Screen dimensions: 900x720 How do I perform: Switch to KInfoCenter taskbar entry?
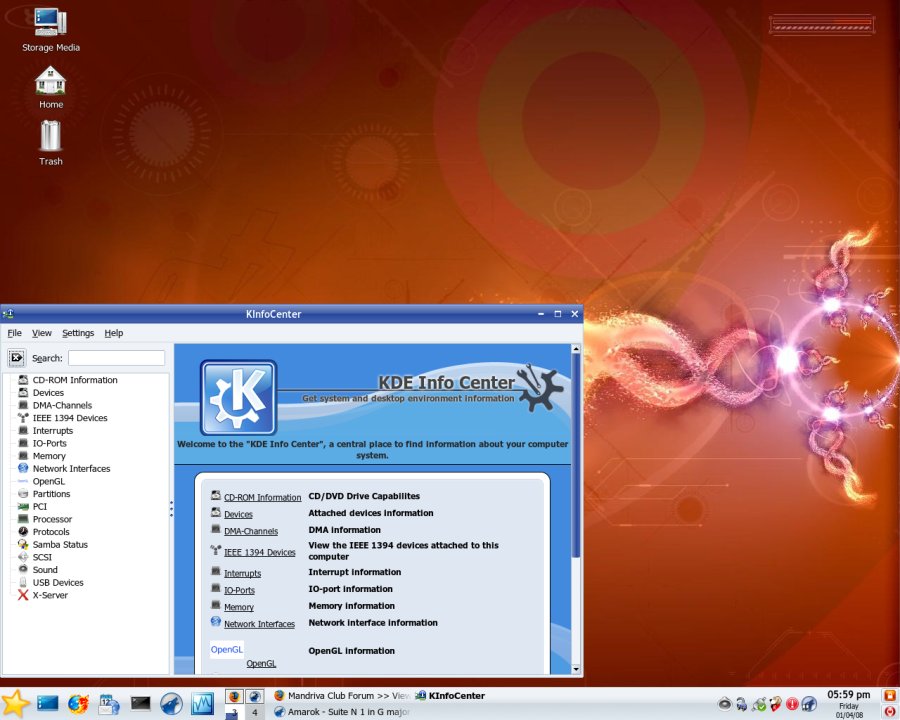tap(451, 696)
